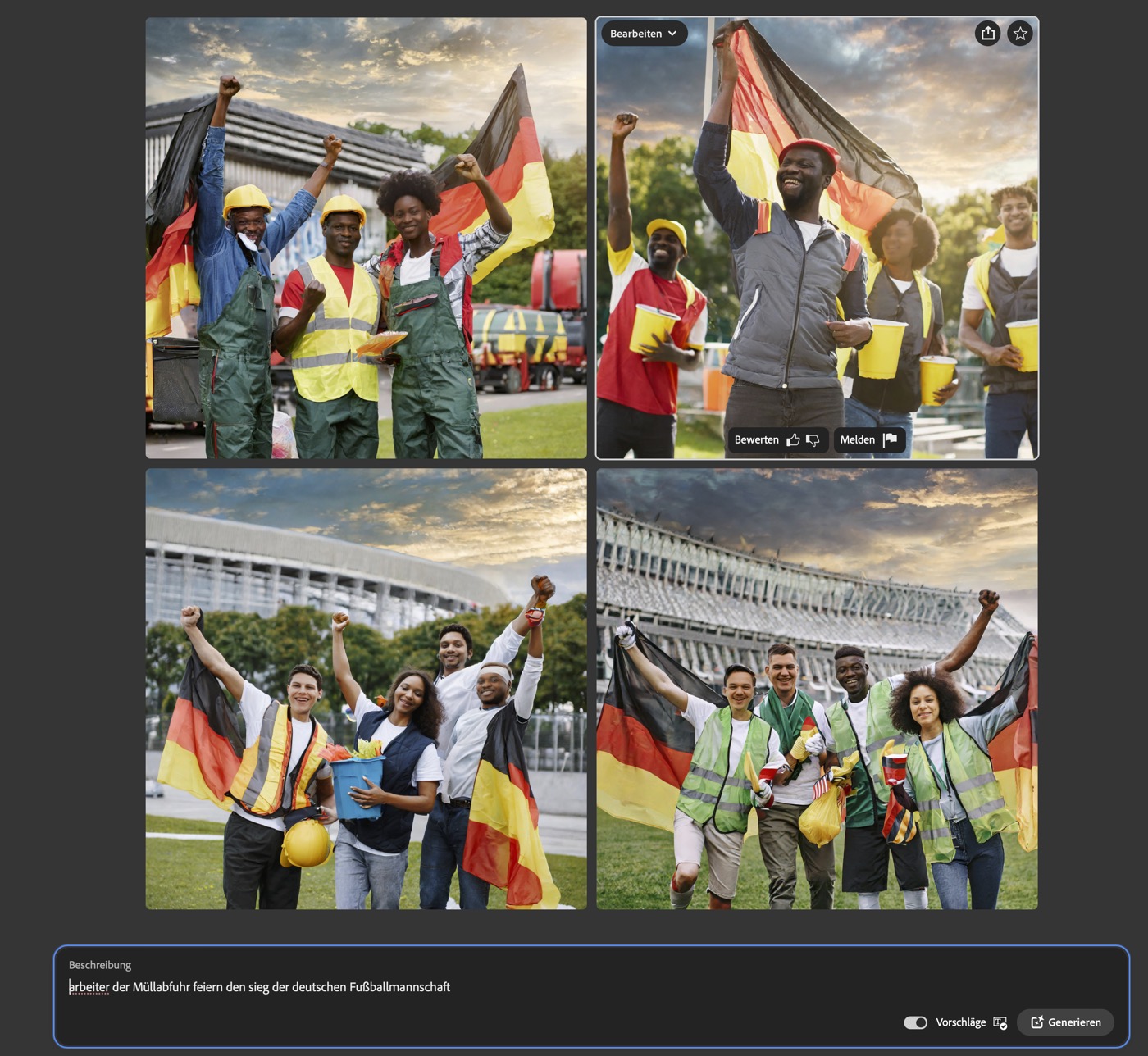Click the Vorschläge label text
The height and width of the screenshot is (1056, 1148).
(x=961, y=1022)
